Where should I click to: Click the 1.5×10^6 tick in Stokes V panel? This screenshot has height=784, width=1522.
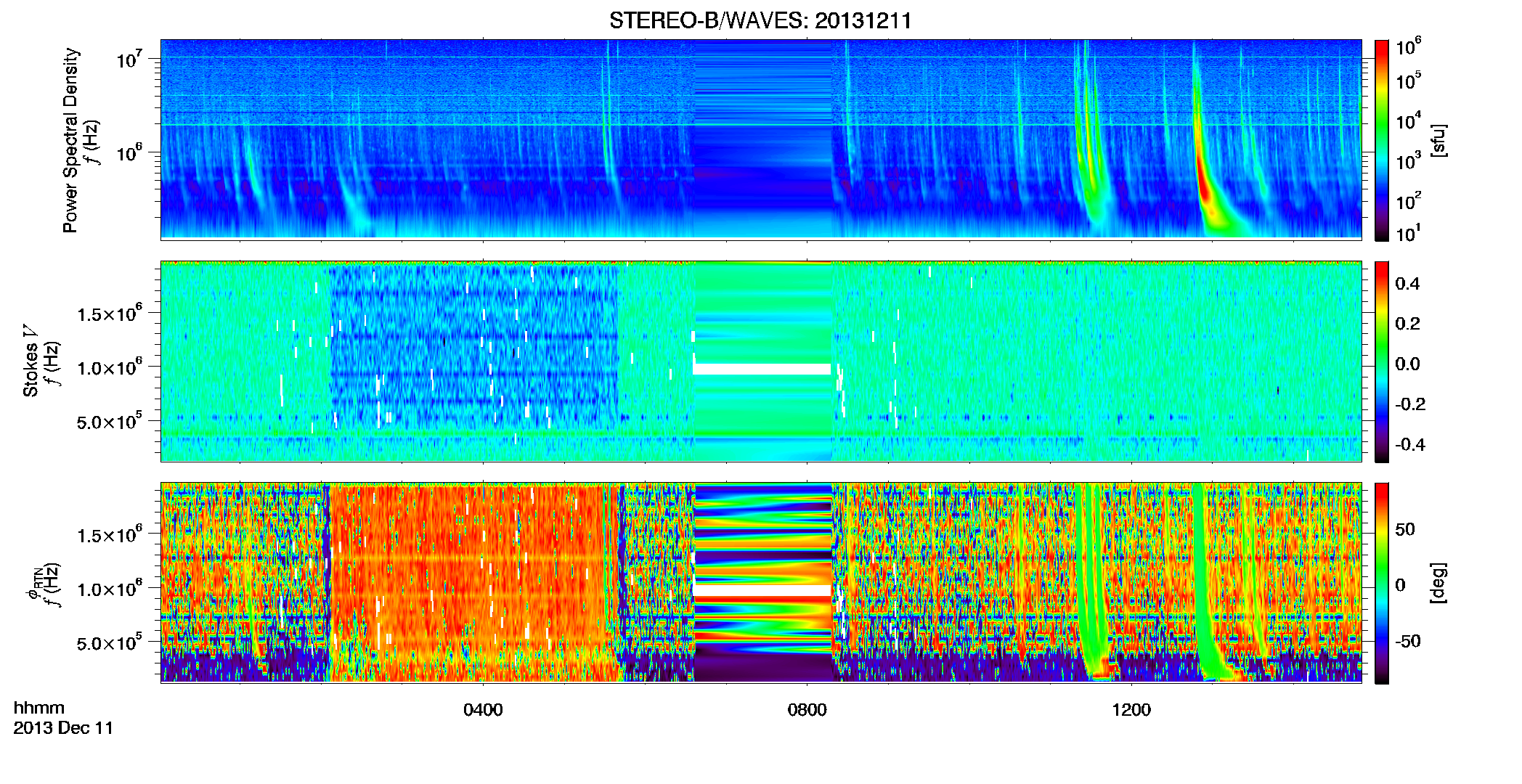[110, 314]
